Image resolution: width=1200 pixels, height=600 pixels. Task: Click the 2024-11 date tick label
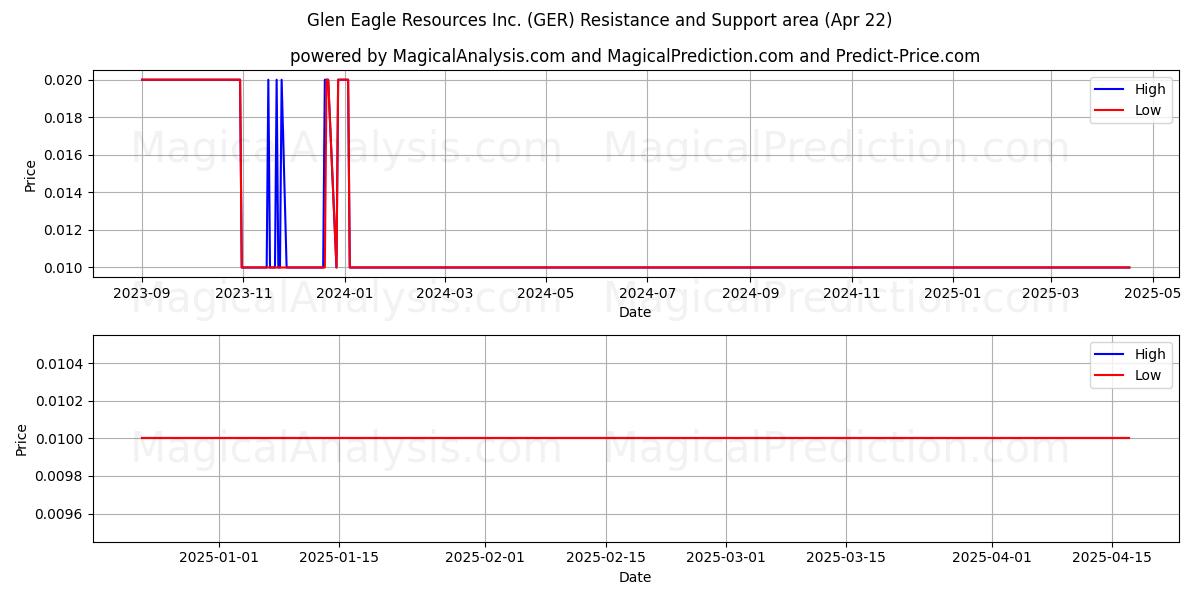tap(852, 293)
